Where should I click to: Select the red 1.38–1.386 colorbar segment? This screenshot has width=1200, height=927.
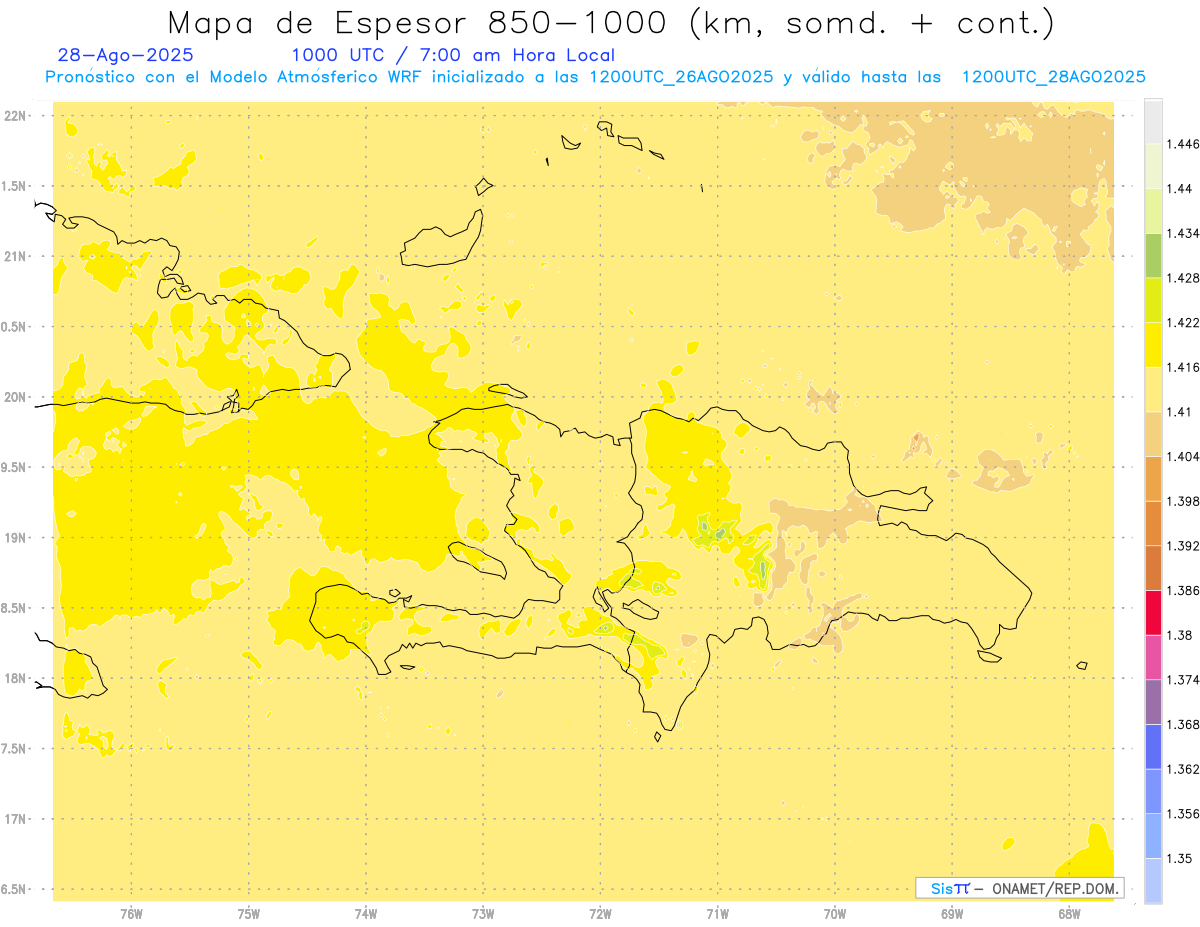[1153, 612]
